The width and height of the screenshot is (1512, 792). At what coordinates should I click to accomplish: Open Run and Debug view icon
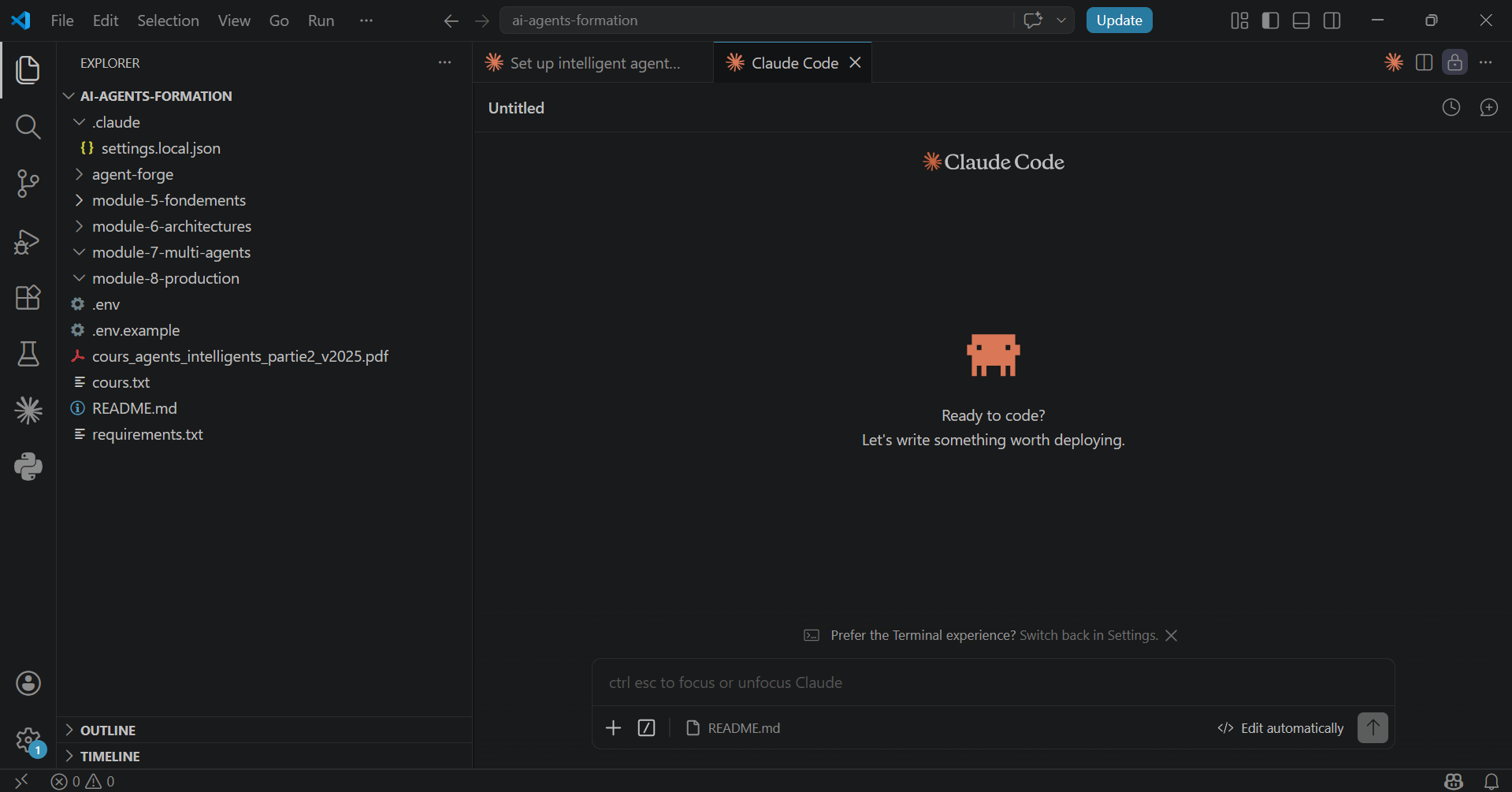point(28,241)
